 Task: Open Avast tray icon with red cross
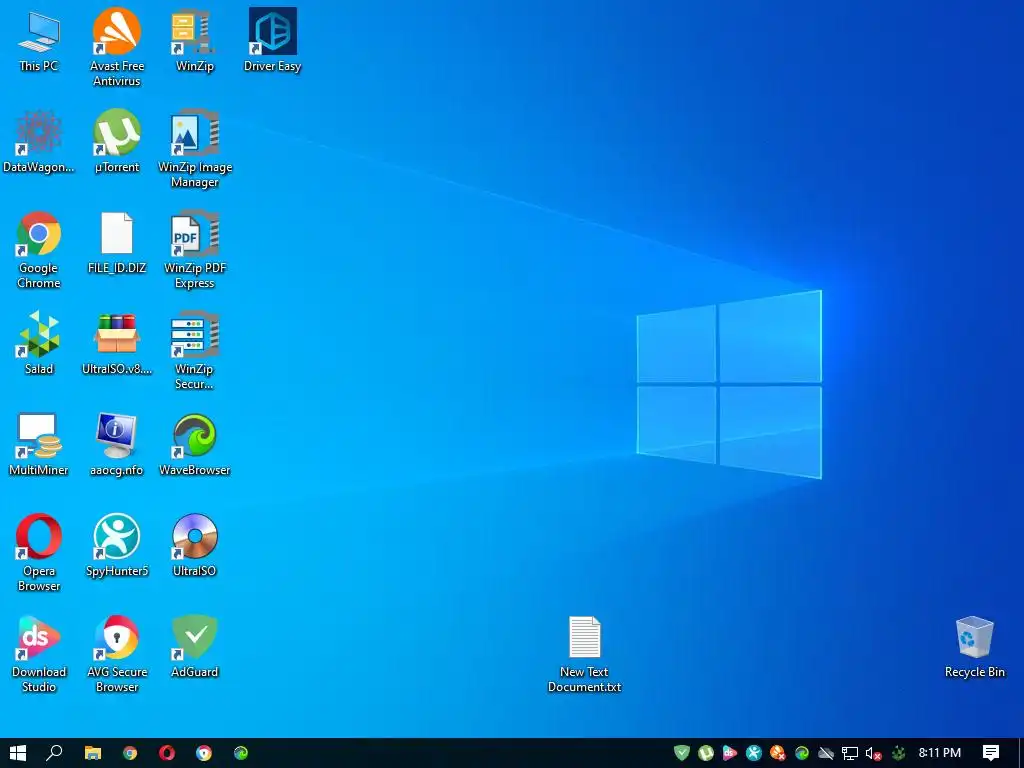click(x=778, y=753)
